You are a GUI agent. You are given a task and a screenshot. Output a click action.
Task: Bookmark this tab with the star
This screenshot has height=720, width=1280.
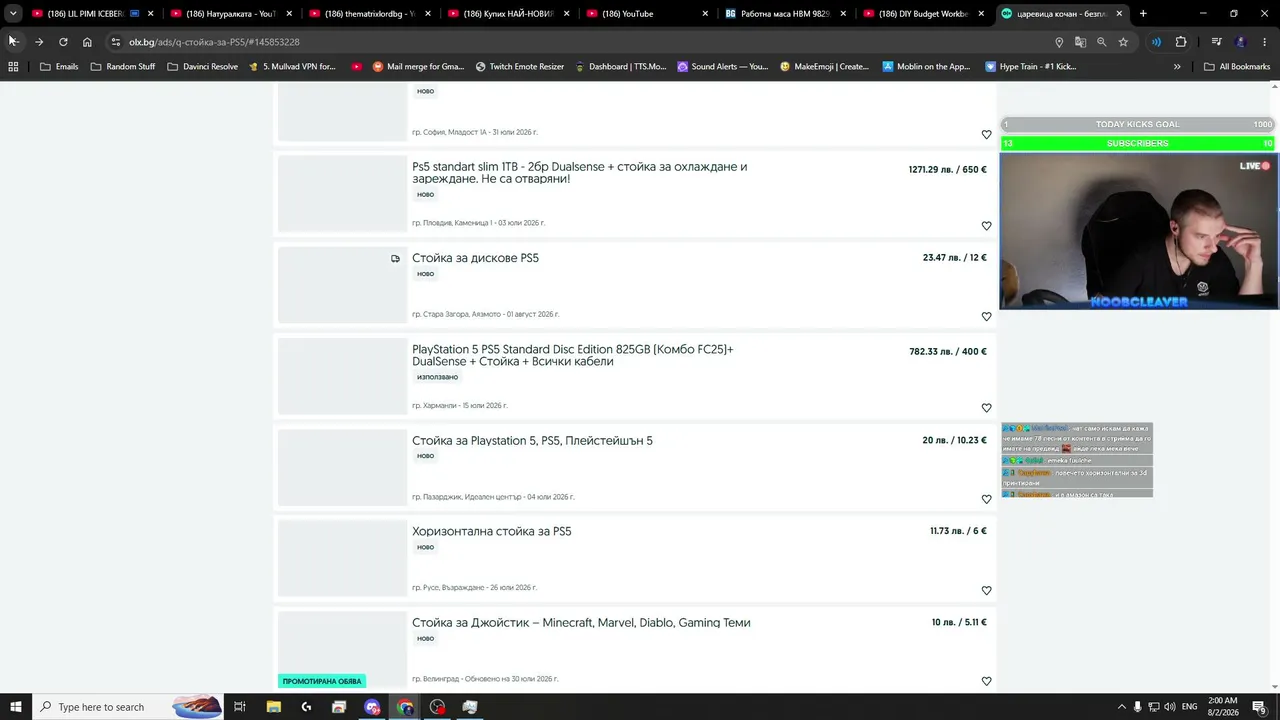[x=1123, y=42]
